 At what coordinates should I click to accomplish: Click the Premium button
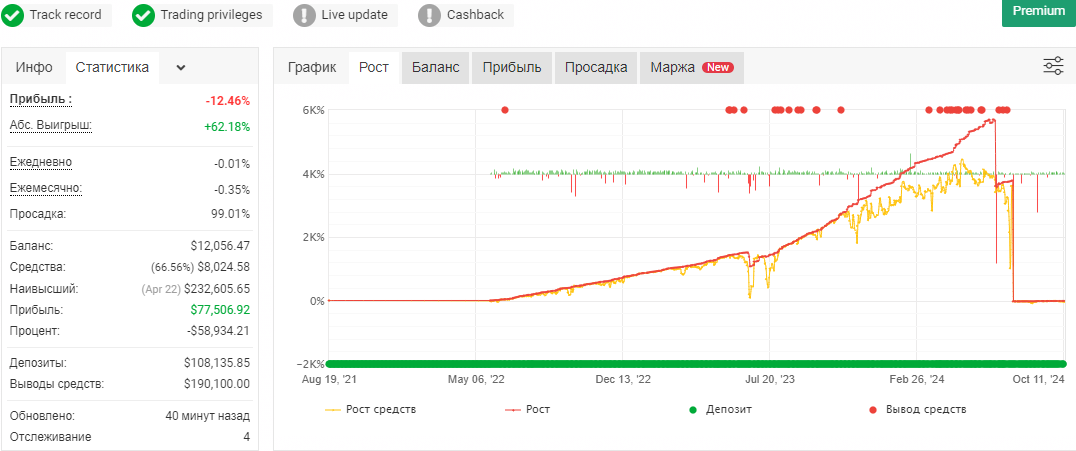(1039, 12)
